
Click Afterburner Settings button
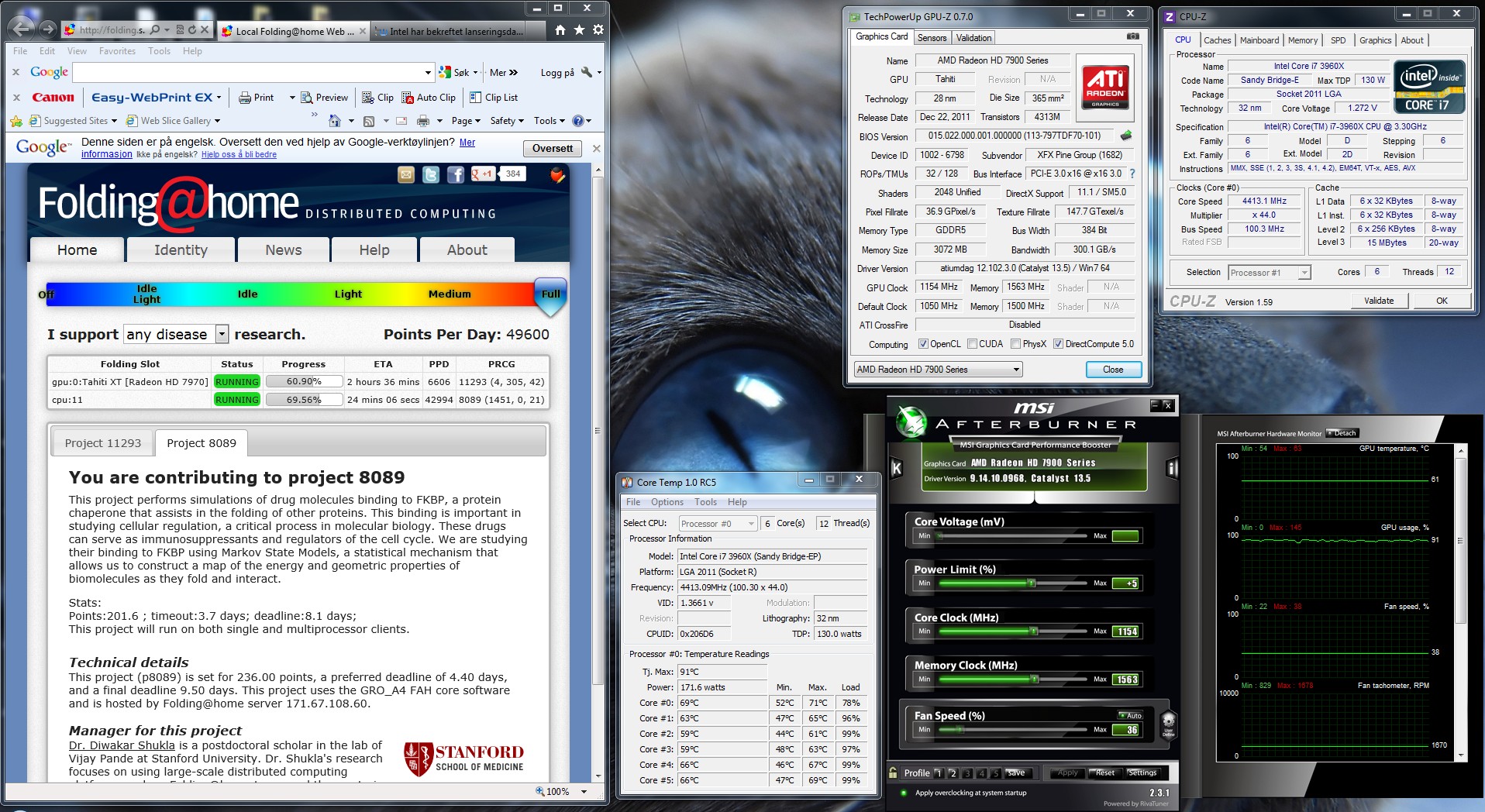(x=1142, y=772)
